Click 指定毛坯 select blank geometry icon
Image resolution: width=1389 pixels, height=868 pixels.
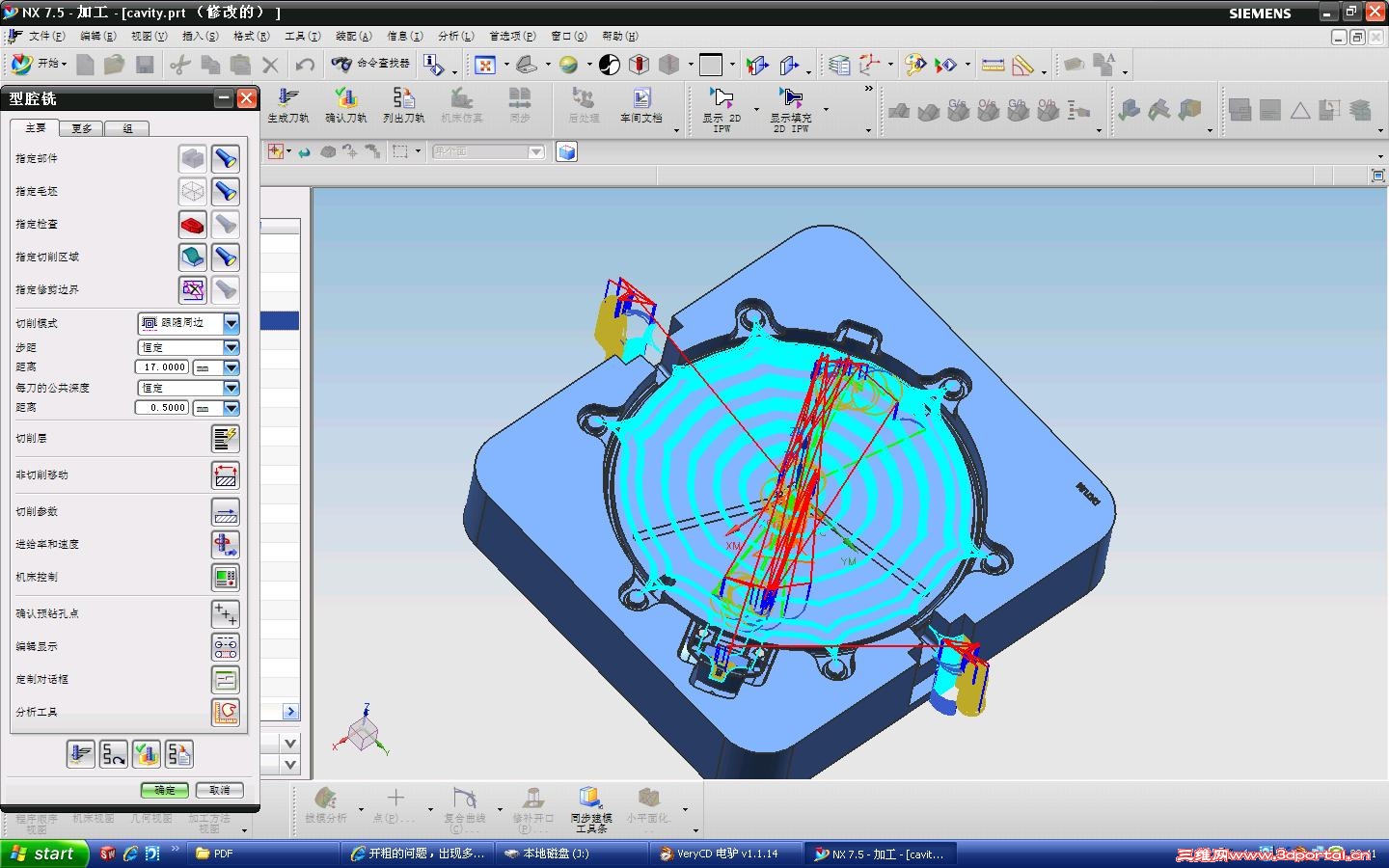point(193,191)
